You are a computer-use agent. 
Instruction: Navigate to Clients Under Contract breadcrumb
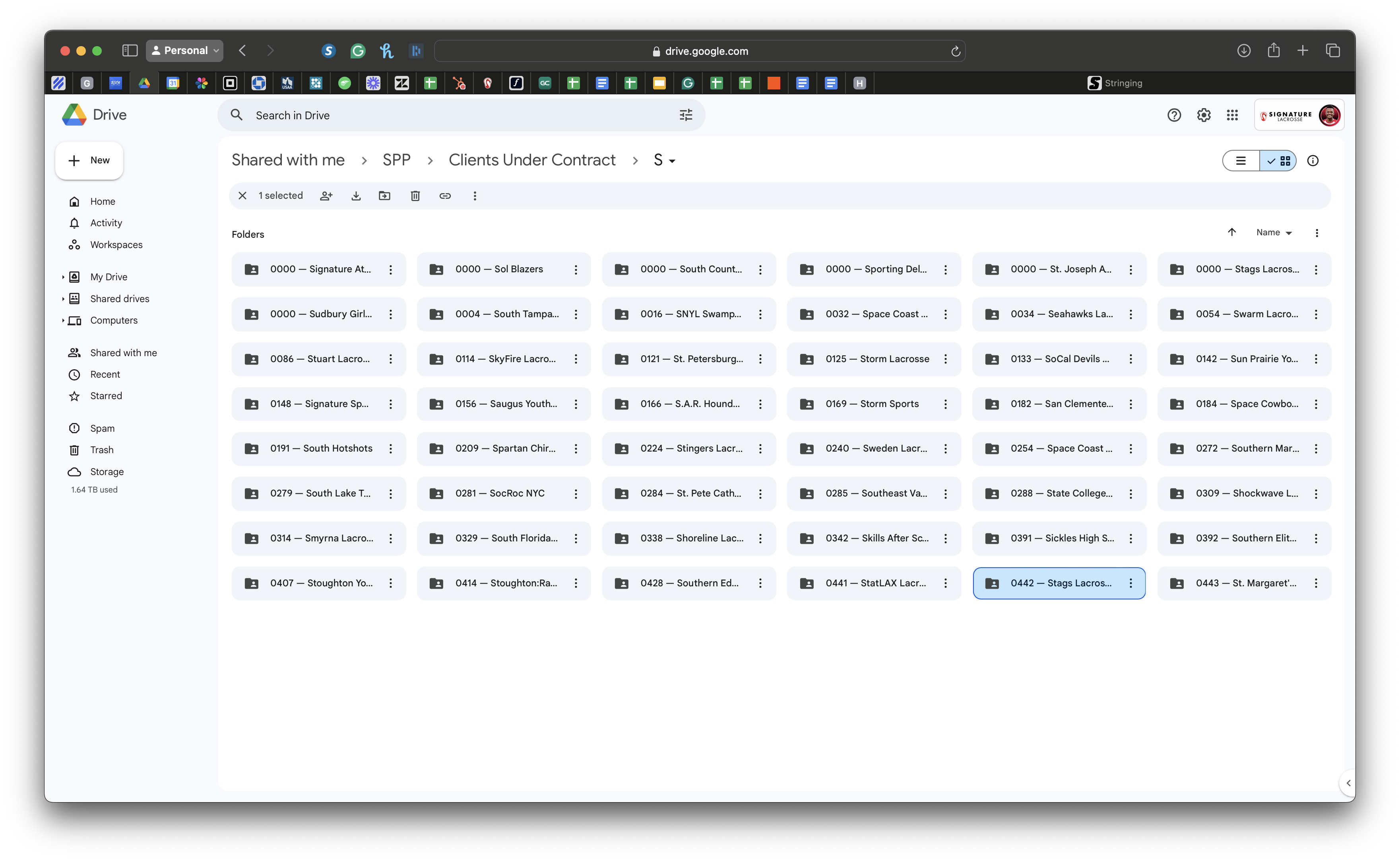click(532, 160)
